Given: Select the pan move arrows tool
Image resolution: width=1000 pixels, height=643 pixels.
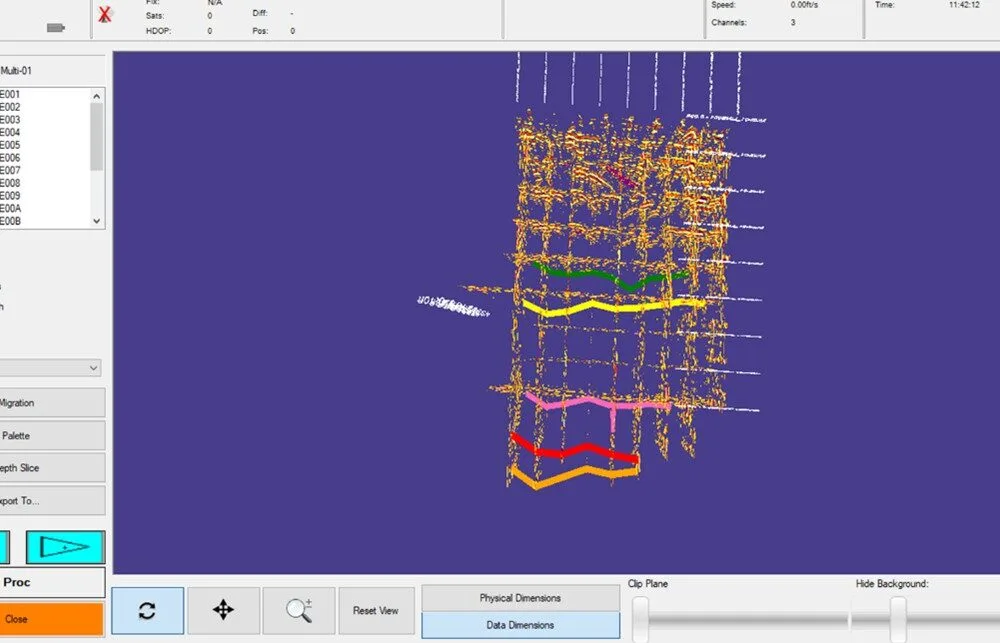Looking at the screenshot, I should pos(223,610).
